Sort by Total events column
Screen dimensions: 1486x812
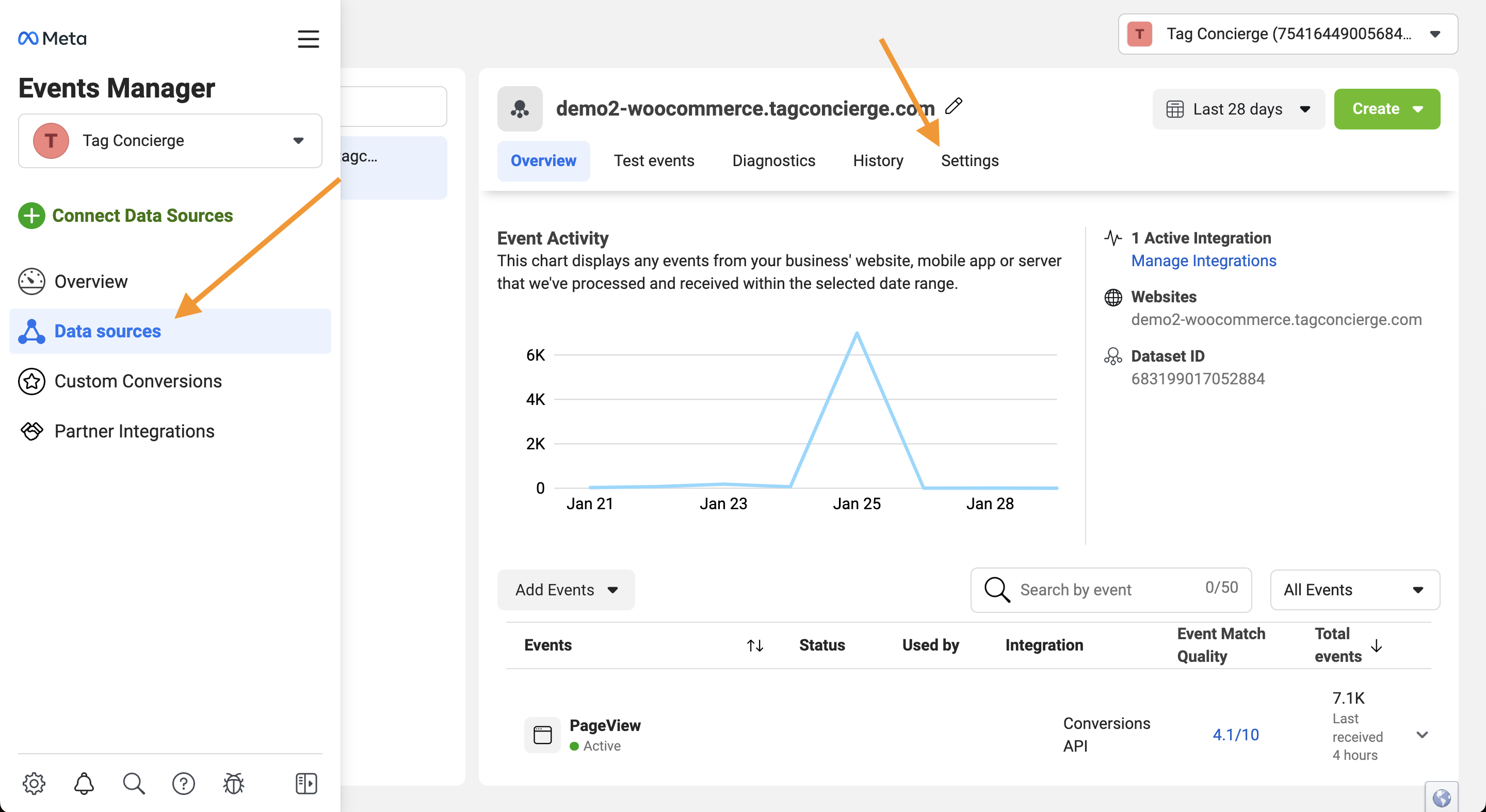[x=1377, y=645]
